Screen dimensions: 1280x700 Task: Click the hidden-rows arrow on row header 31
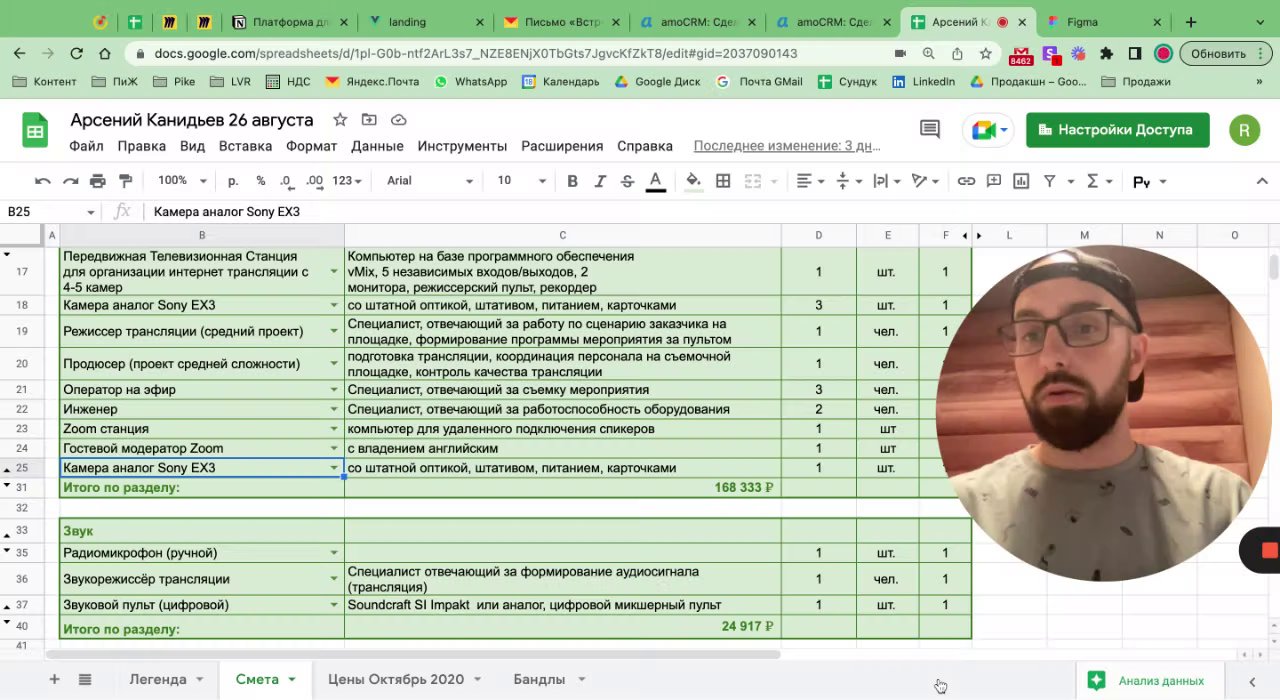click(x=7, y=485)
